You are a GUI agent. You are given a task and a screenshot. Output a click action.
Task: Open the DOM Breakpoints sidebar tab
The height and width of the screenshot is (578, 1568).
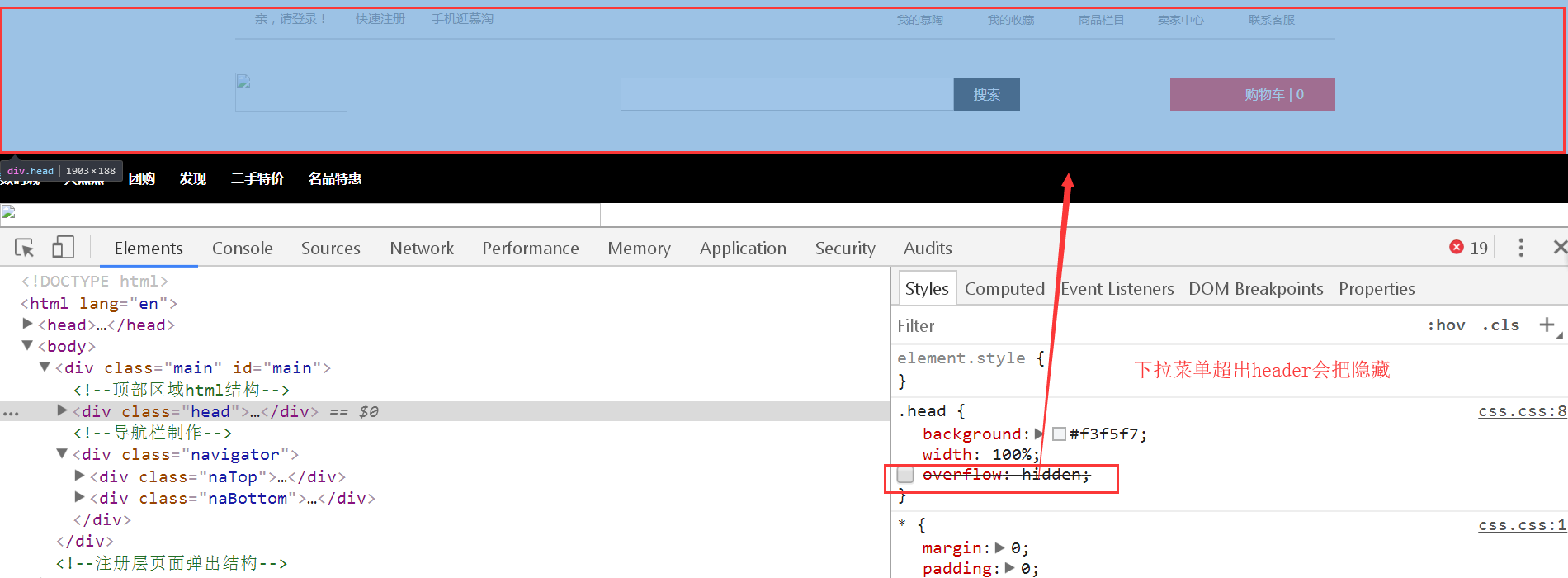[1256, 289]
